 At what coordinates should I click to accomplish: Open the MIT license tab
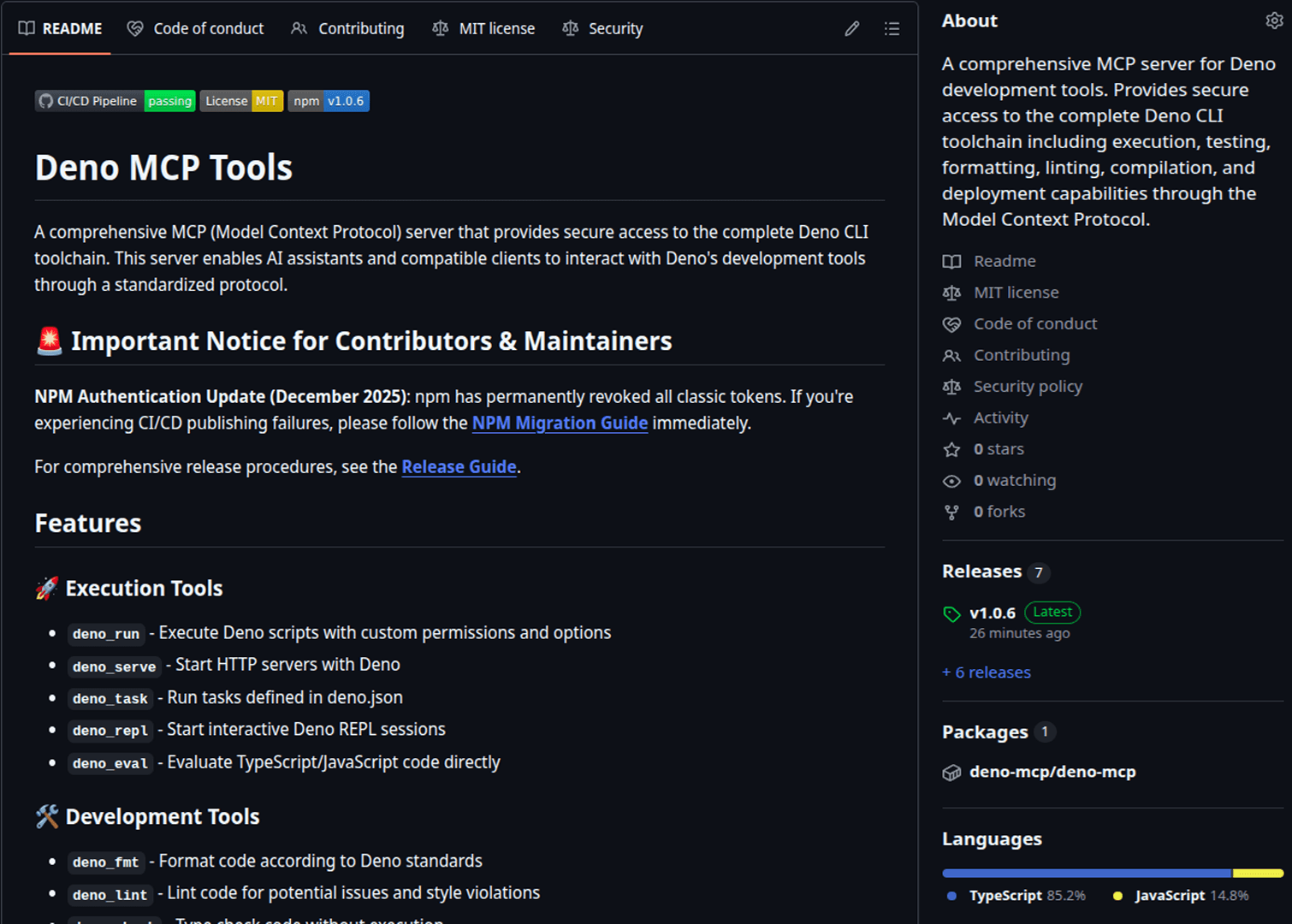pyautogui.click(x=484, y=29)
